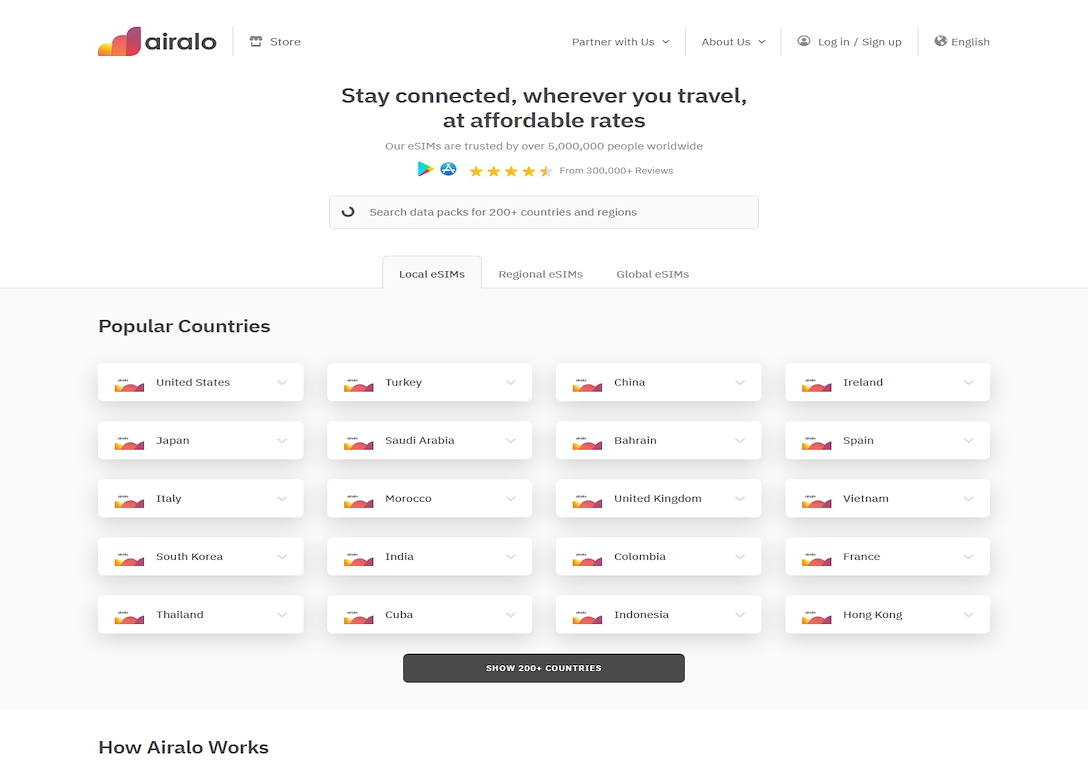Click the Turkey flag thumbnail

point(358,385)
